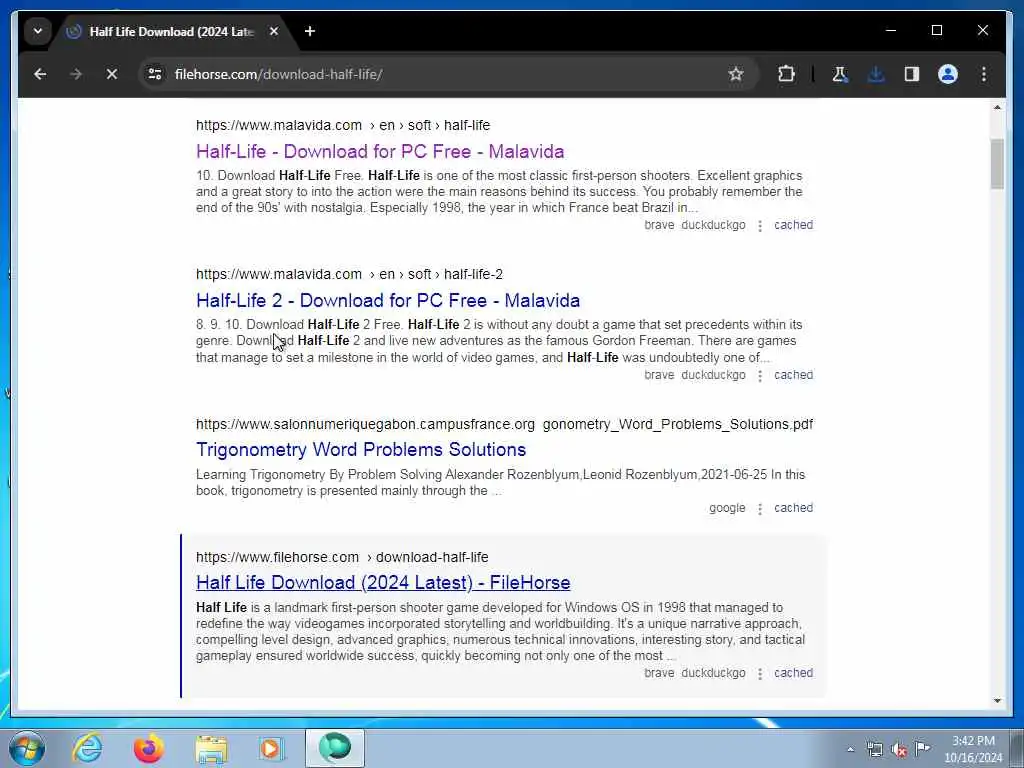
Task: Click malavida.com half-life URL breadcrumb
Action: click(x=343, y=125)
